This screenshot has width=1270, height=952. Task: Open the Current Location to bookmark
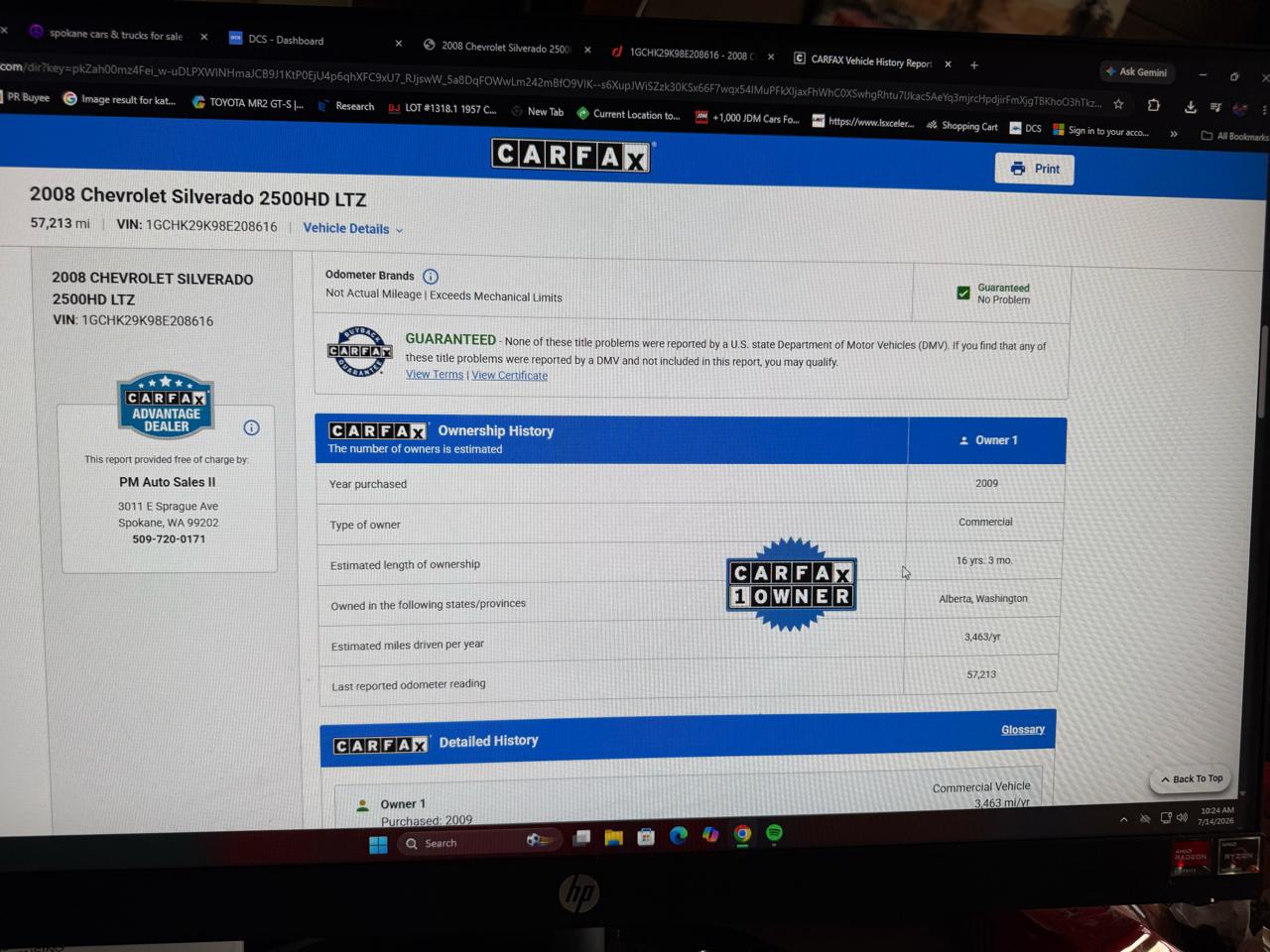click(x=628, y=114)
